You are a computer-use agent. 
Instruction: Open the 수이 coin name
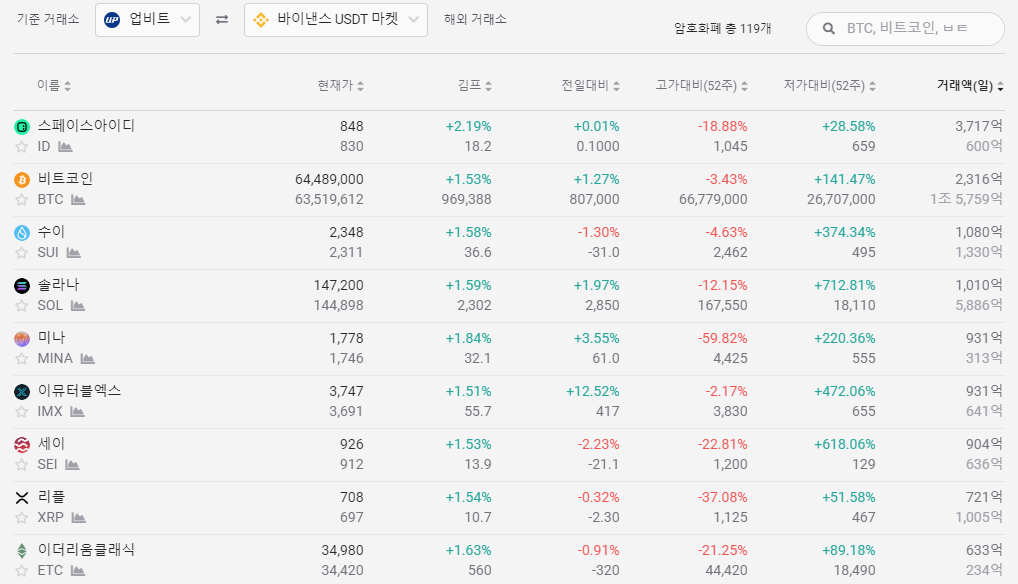(51, 232)
